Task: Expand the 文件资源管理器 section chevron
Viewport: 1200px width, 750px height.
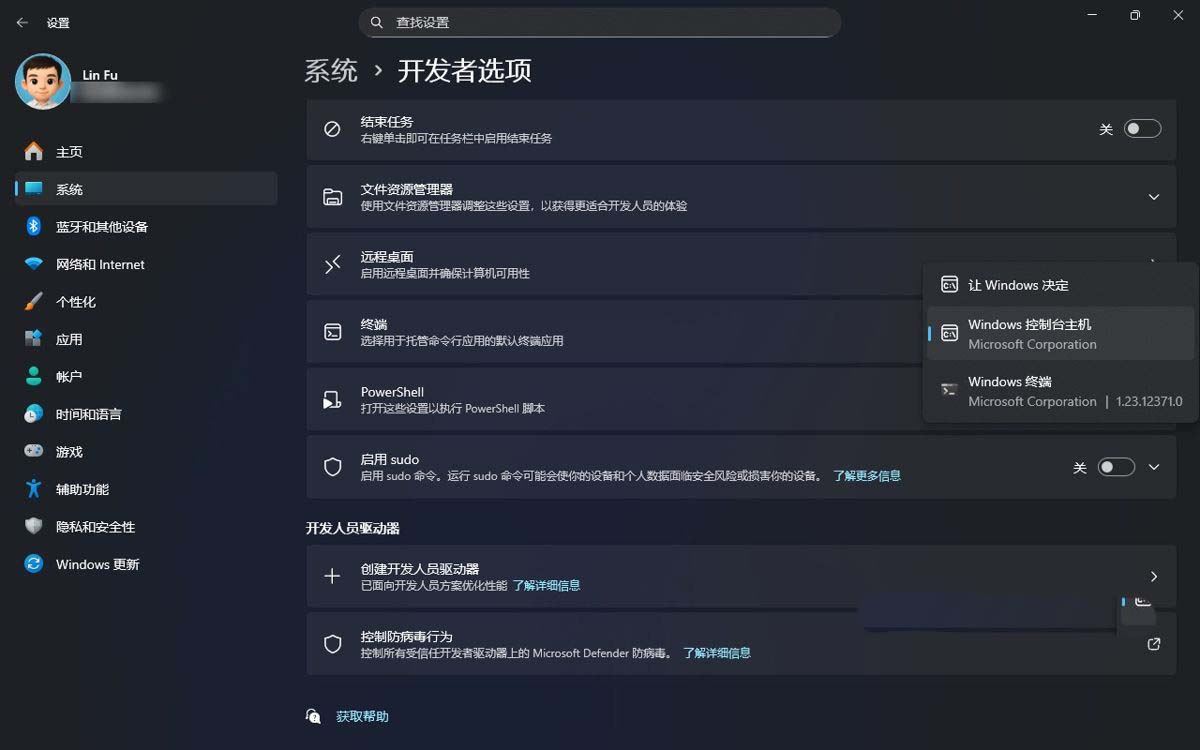Action: coord(1154,197)
